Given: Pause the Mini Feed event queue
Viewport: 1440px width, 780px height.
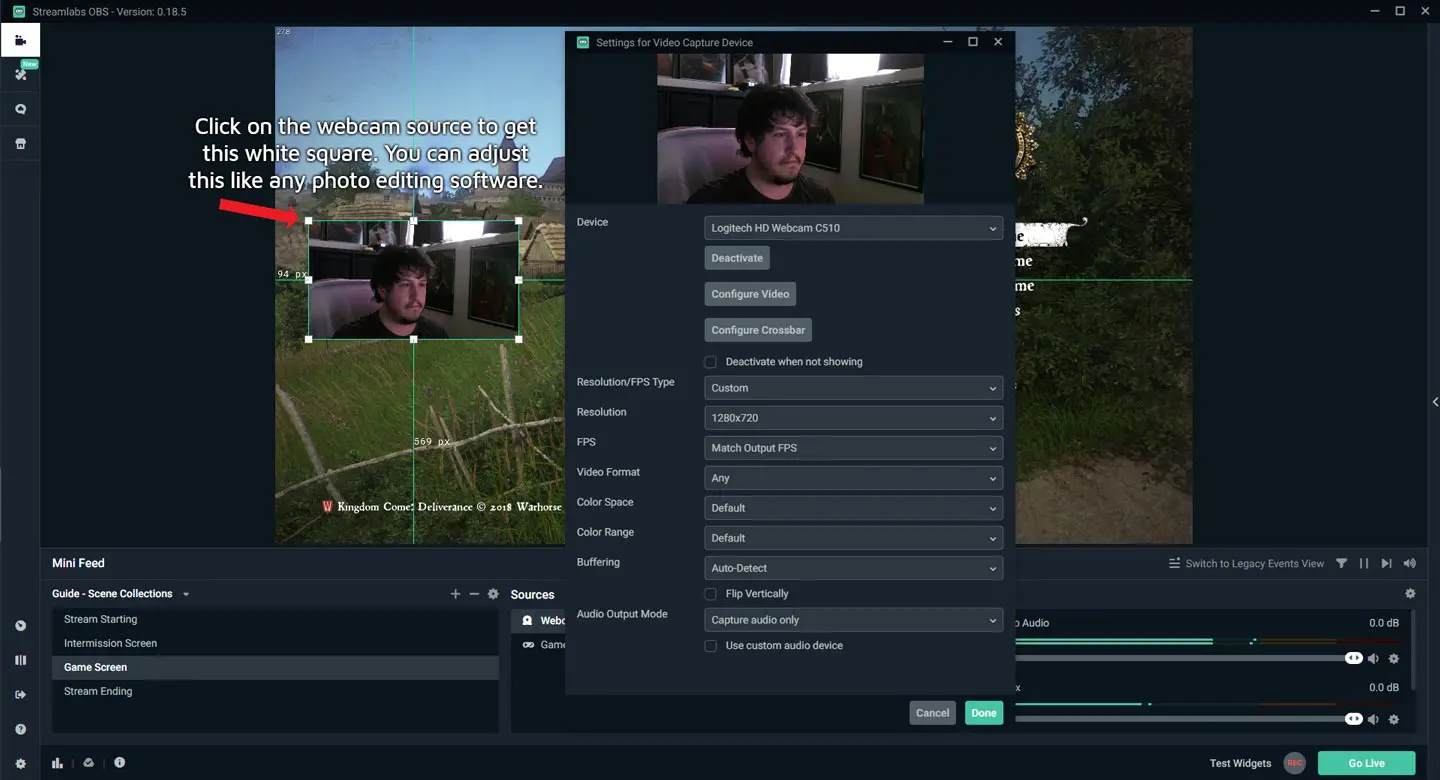Looking at the screenshot, I should click(1364, 564).
